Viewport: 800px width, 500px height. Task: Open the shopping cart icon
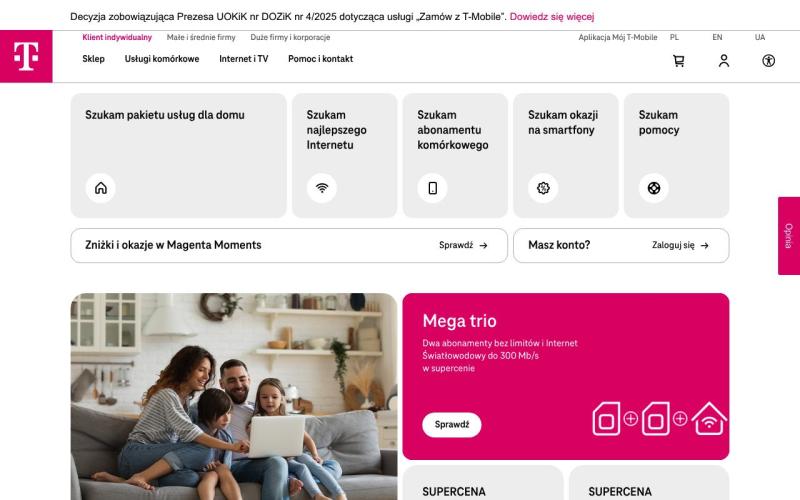[679, 61]
